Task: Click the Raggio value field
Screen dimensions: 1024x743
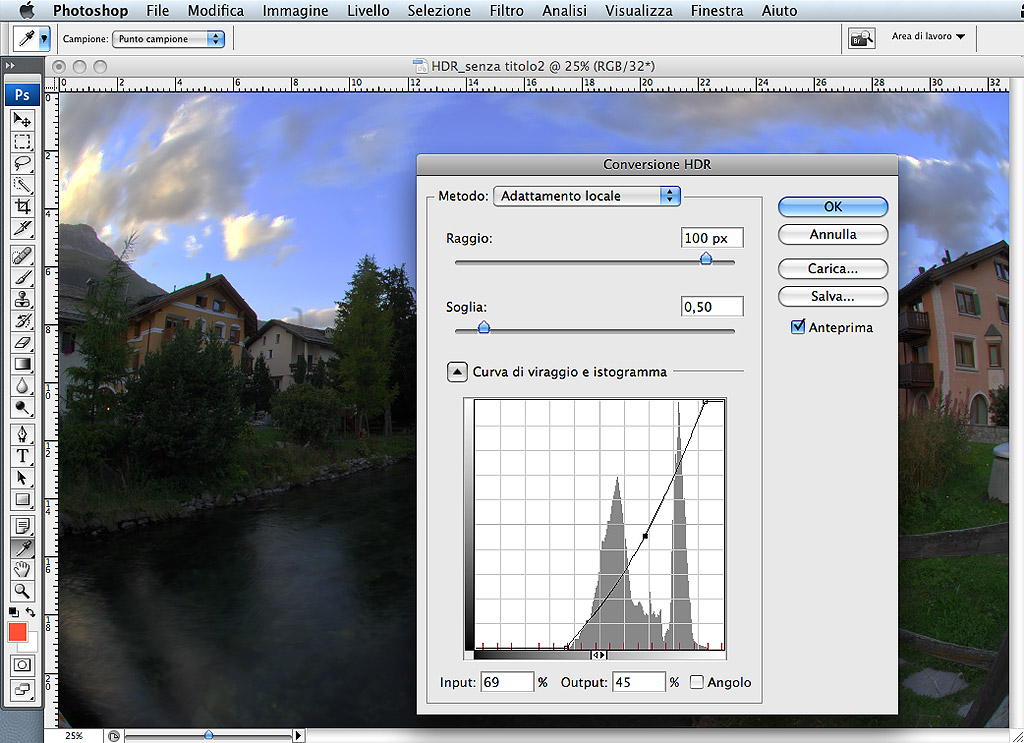Action: point(712,238)
